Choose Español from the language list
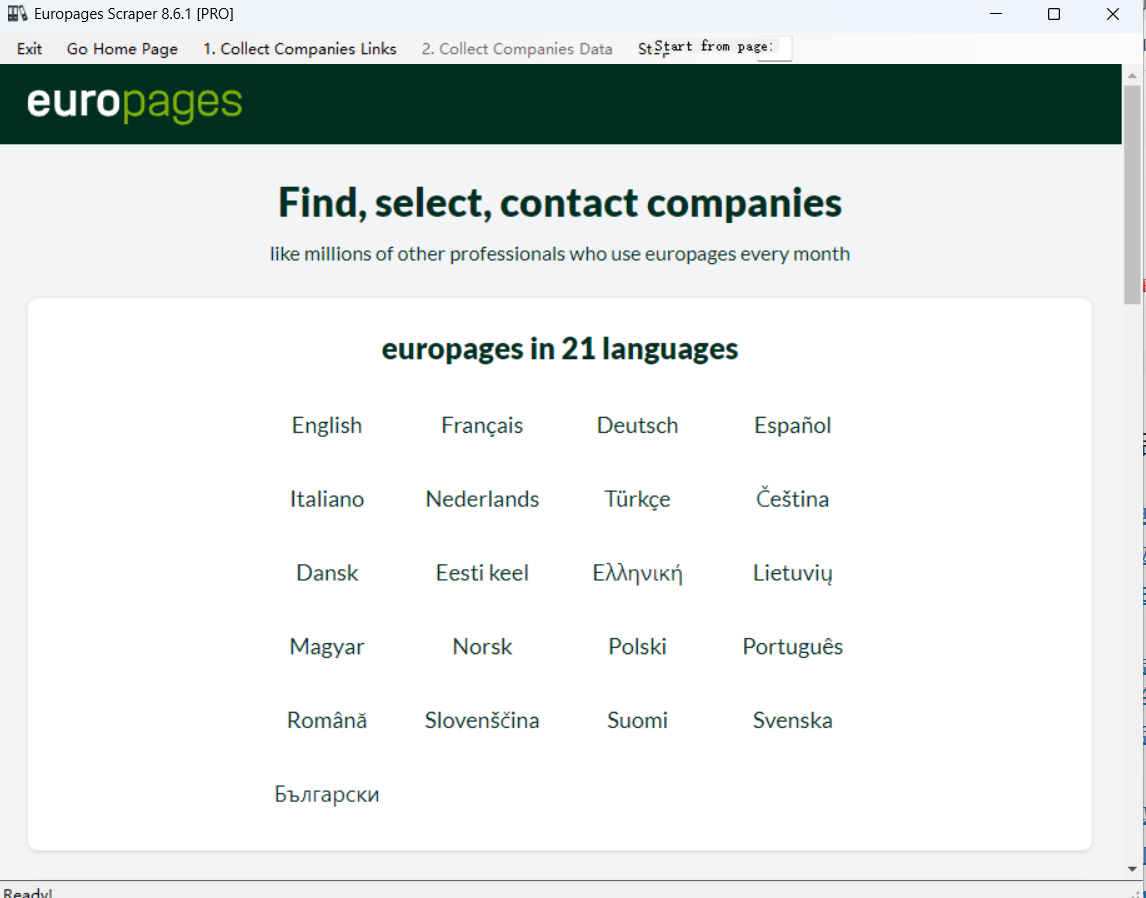 (792, 425)
